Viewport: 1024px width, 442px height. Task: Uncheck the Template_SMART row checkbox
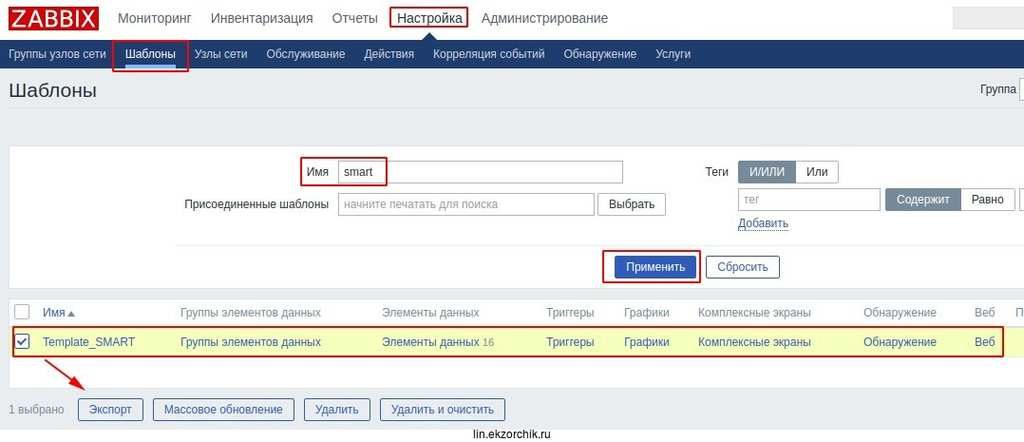coord(22,342)
